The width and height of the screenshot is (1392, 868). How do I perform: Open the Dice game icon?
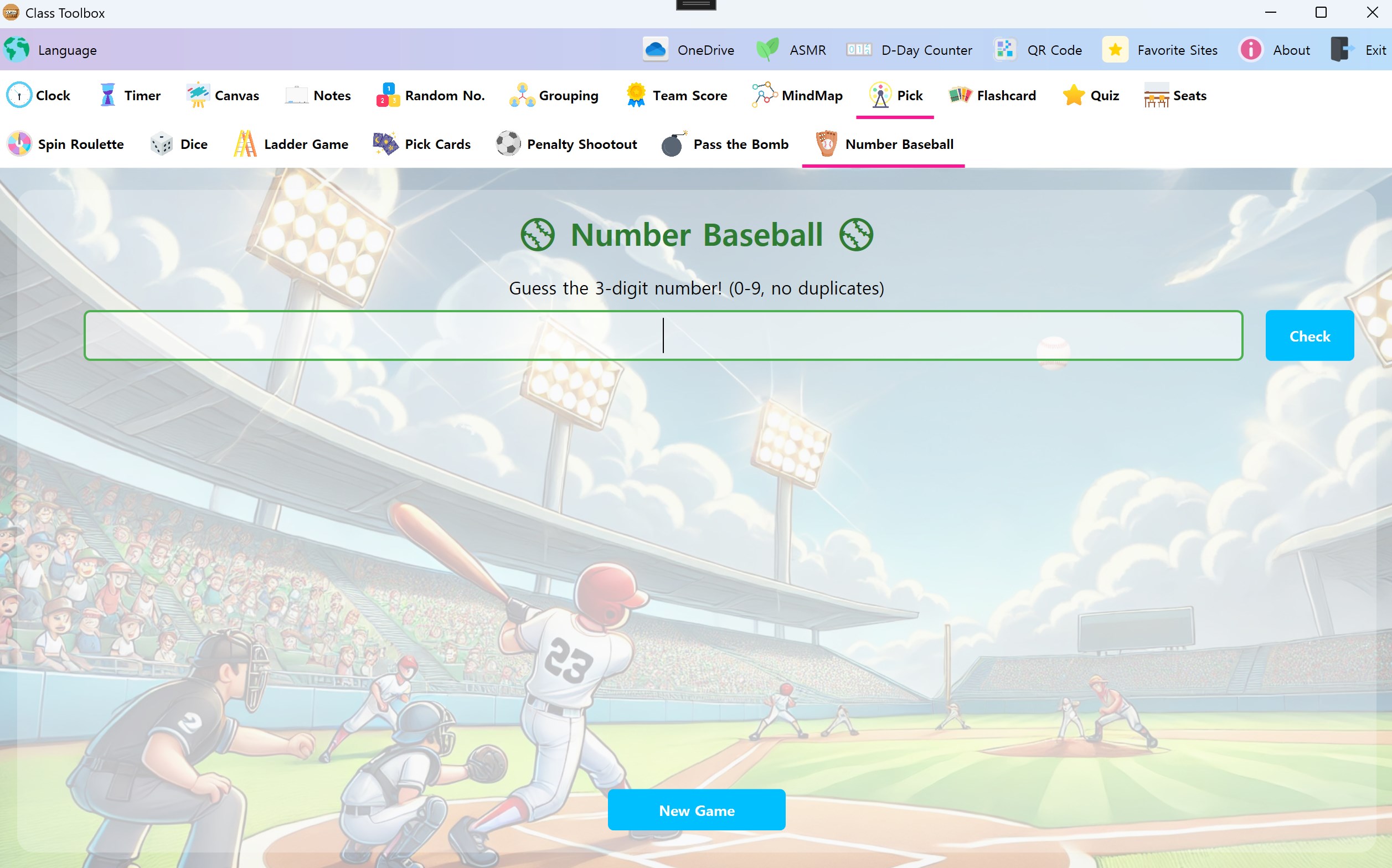pyautogui.click(x=161, y=144)
